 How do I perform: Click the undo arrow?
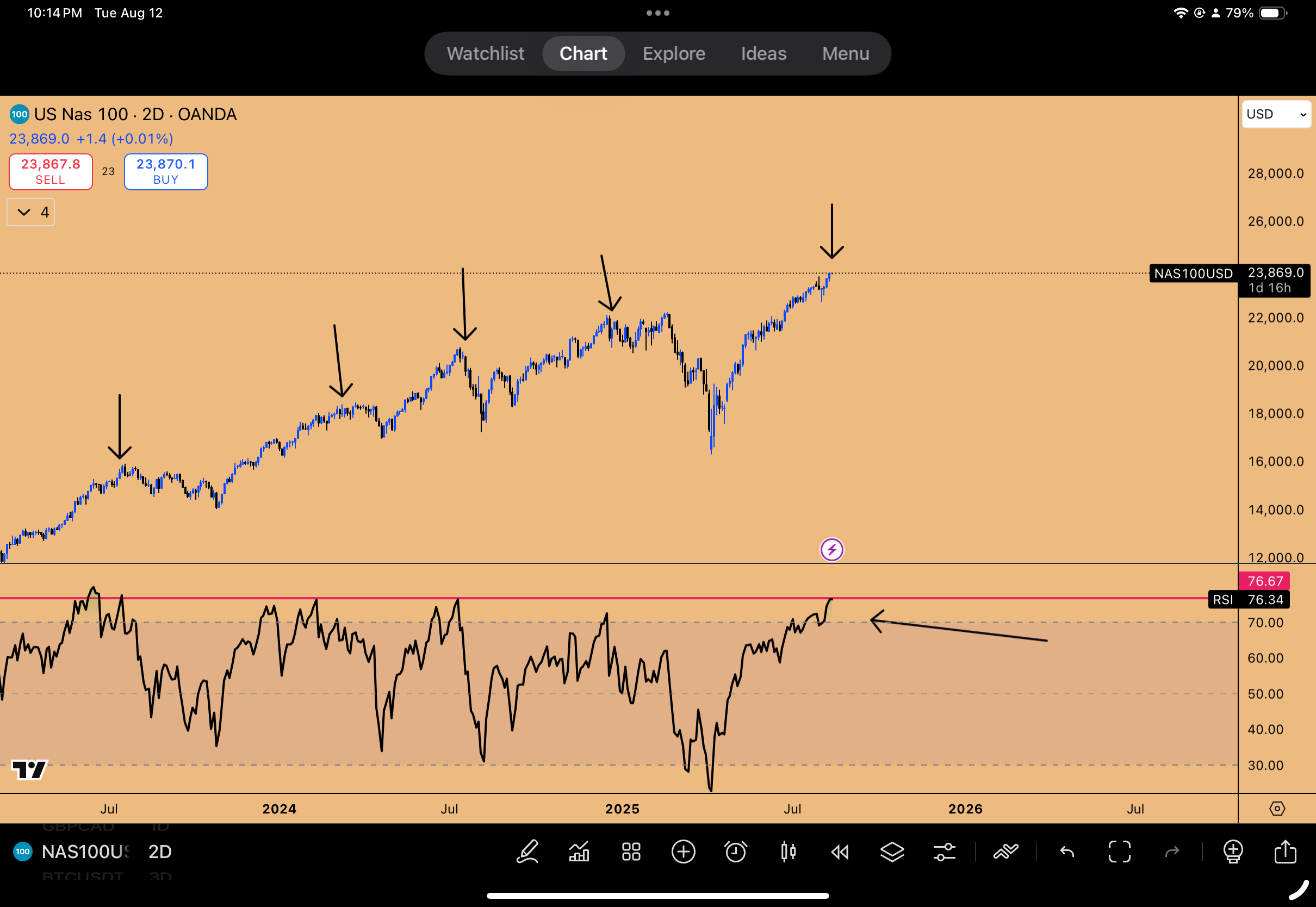pos(1067,852)
